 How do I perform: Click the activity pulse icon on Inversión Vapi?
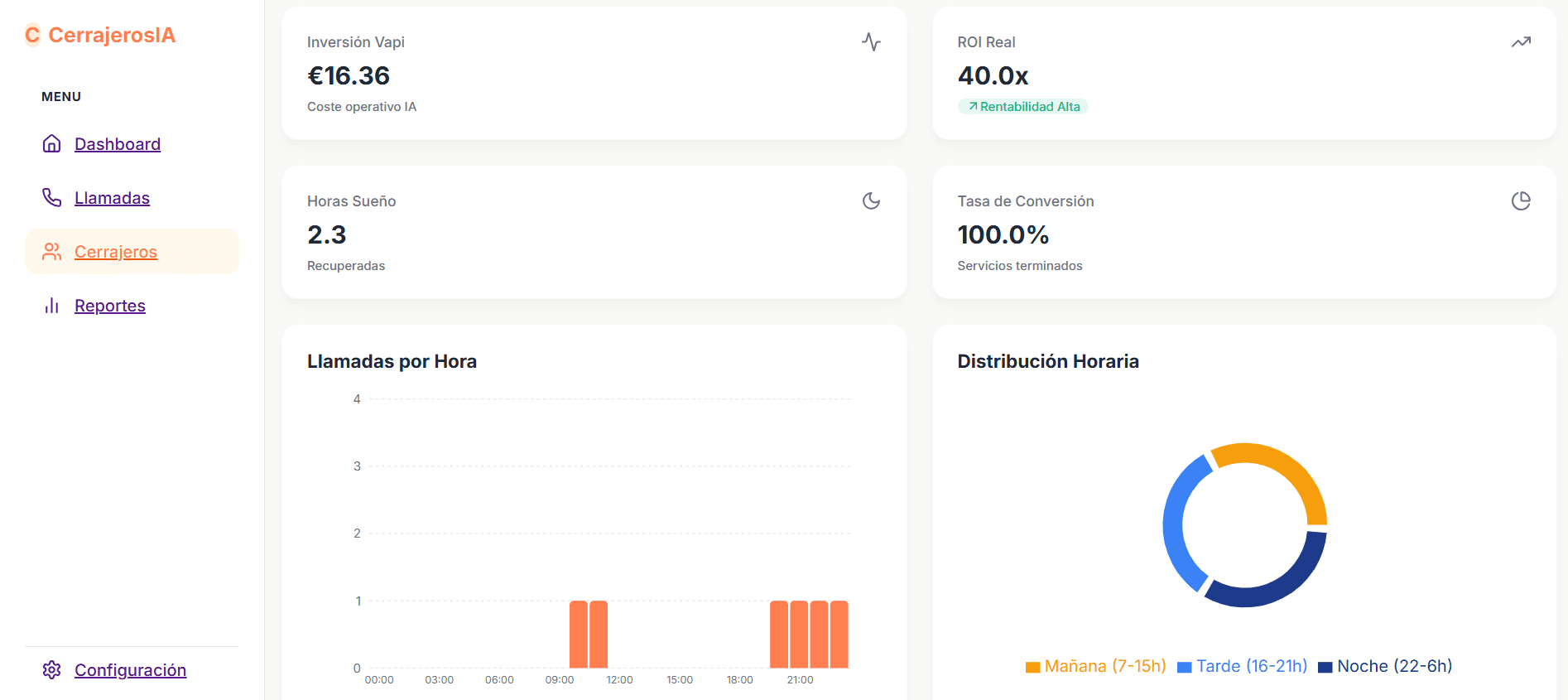click(871, 42)
